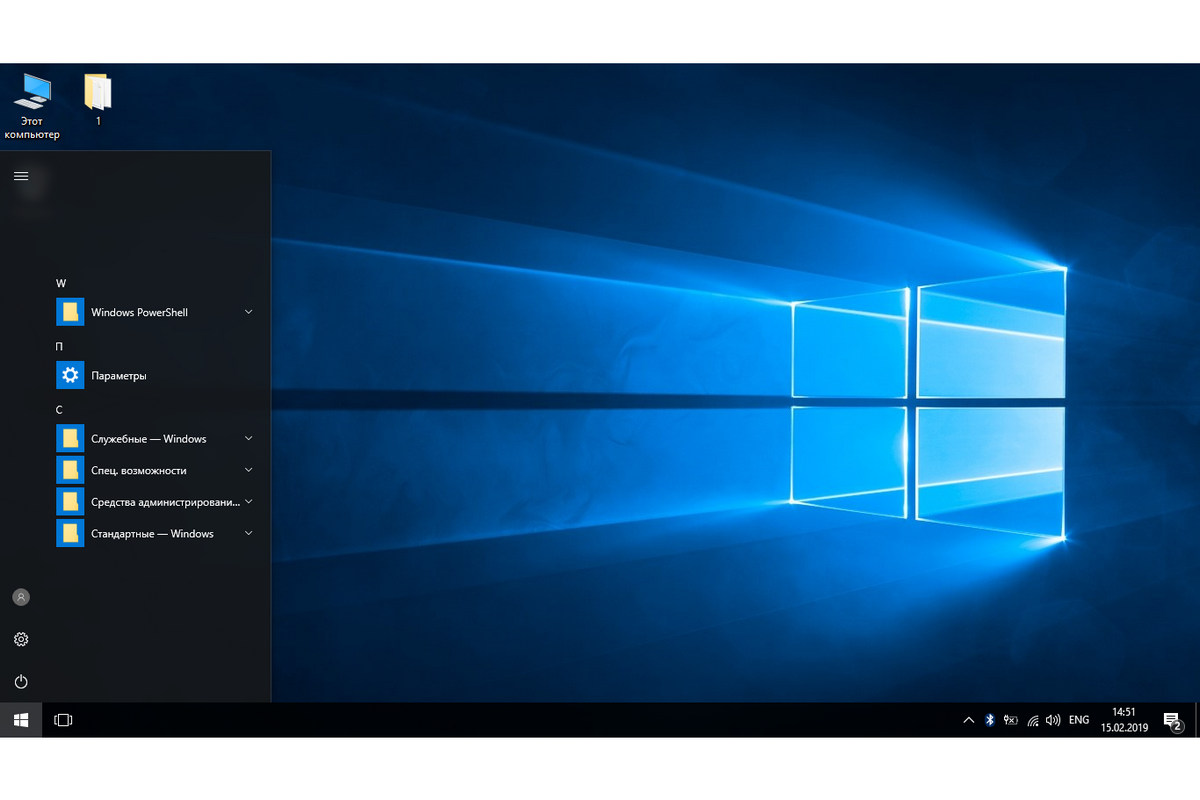This screenshot has height=800, width=1200.
Task: Select the Этот компьютер desktop icon
Action: click(x=32, y=105)
